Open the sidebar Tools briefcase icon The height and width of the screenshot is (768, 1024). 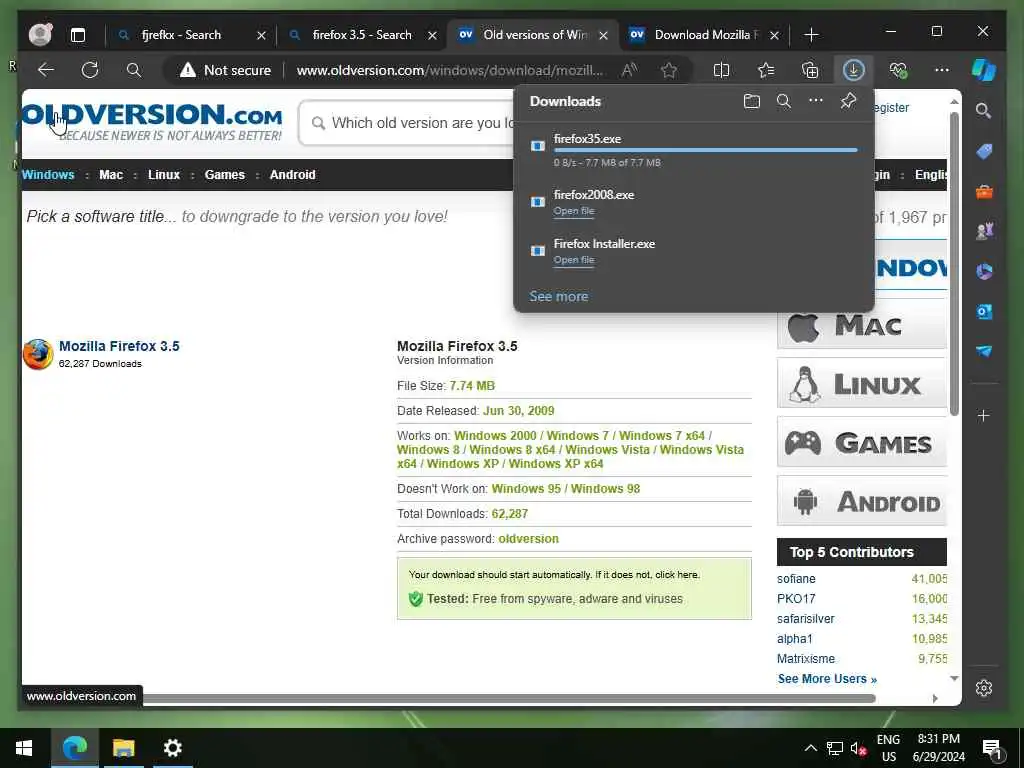(984, 192)
